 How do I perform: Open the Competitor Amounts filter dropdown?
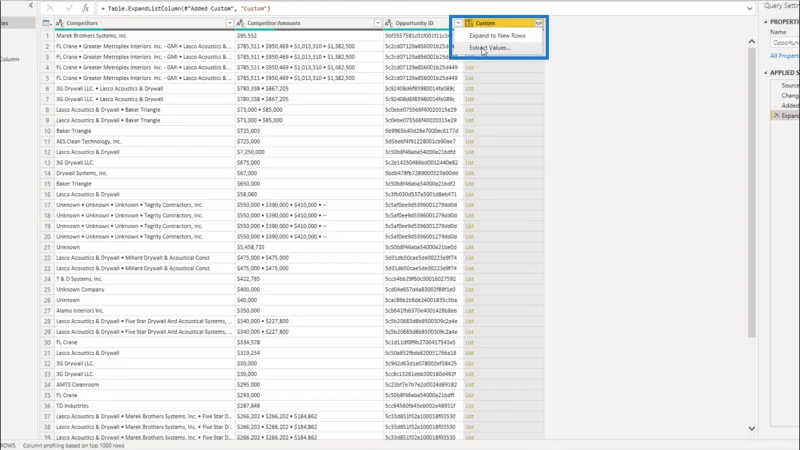pos(378,23)
